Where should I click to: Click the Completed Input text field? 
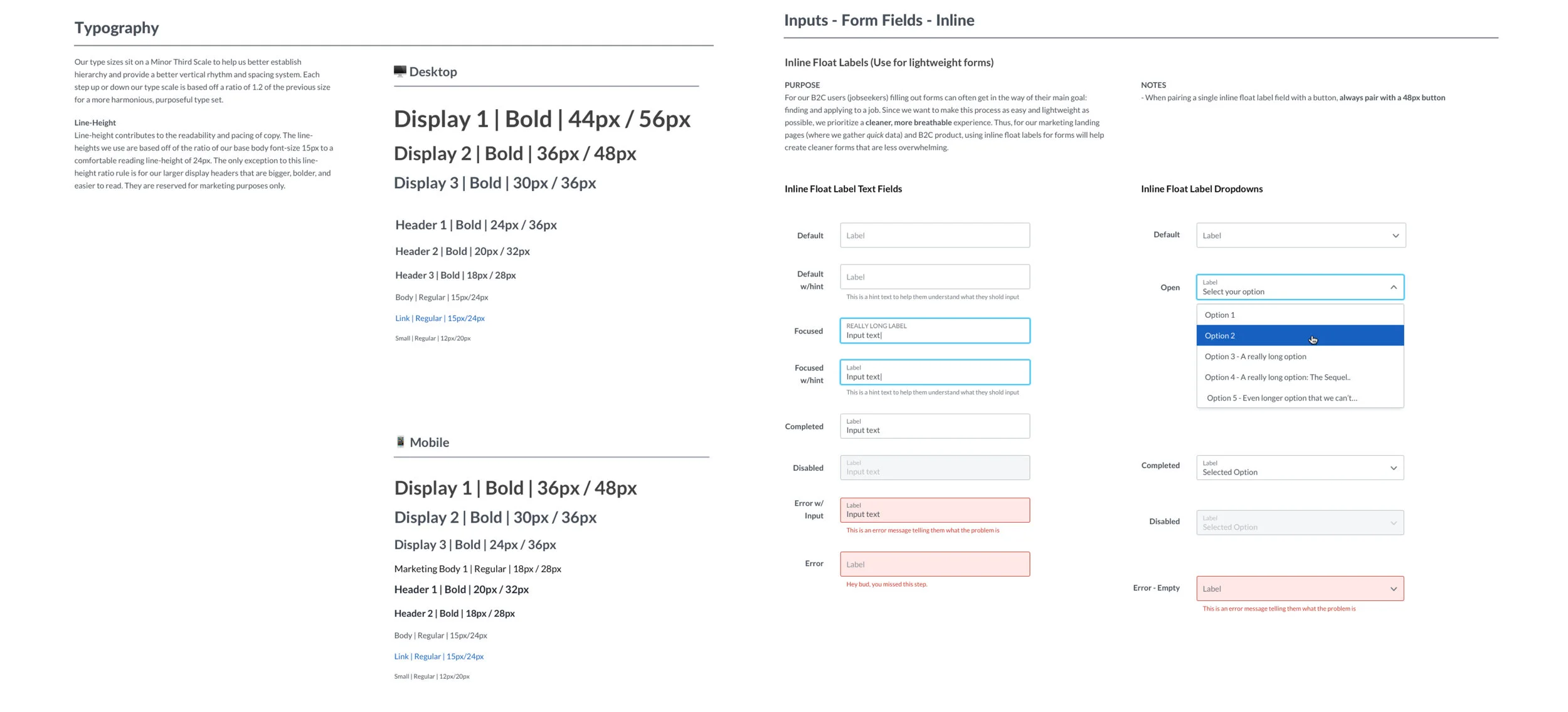[x=935, y=426]
